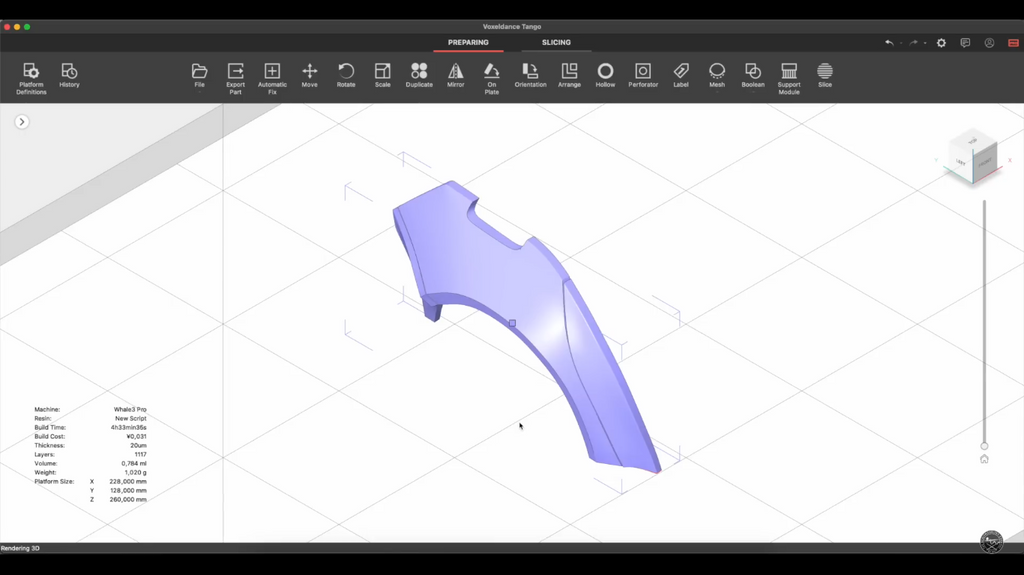1024x575 pixels.
Task: Click the vertical layer slider handle
Action: pos(984,446)
